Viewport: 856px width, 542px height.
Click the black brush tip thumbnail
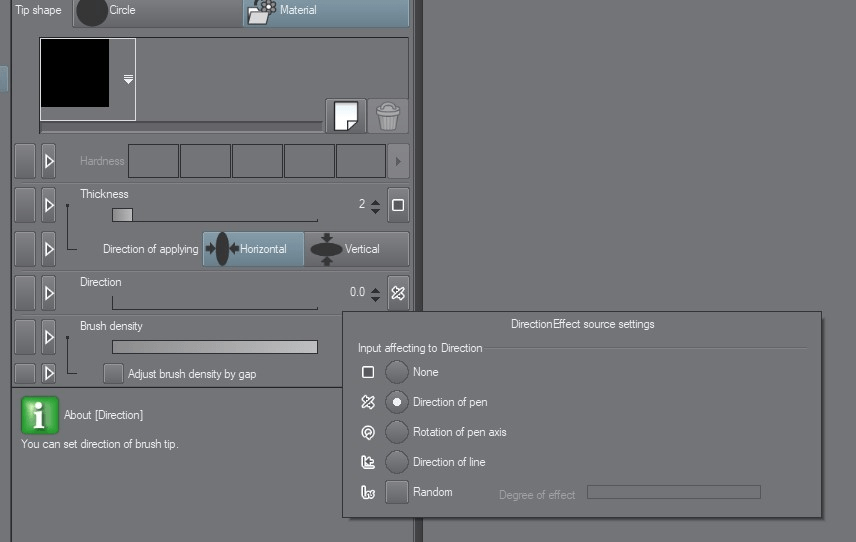point(75,73)
